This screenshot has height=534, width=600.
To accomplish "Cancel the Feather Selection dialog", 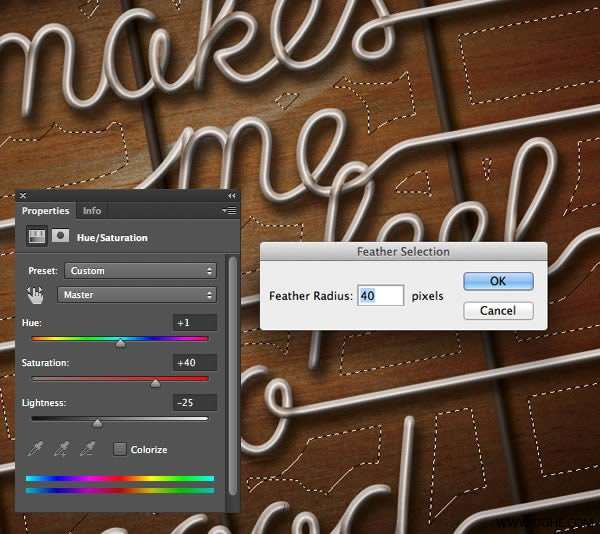I will [498, 311].
